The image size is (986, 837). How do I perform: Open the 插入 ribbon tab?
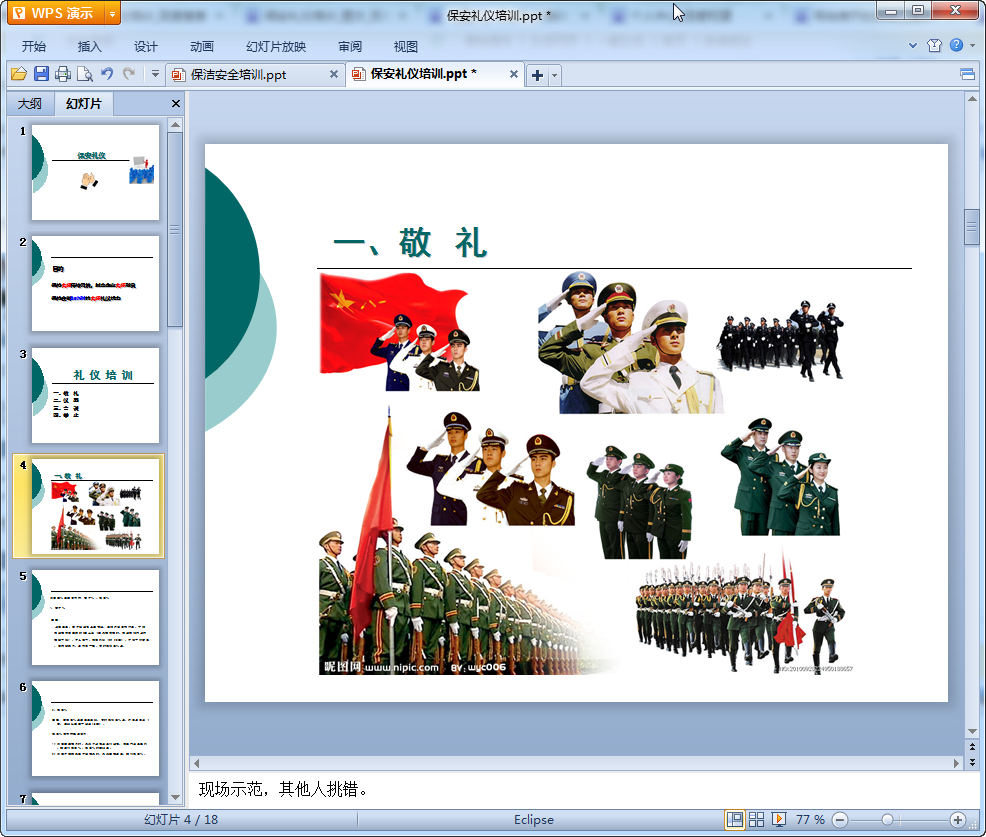point(89,47)
